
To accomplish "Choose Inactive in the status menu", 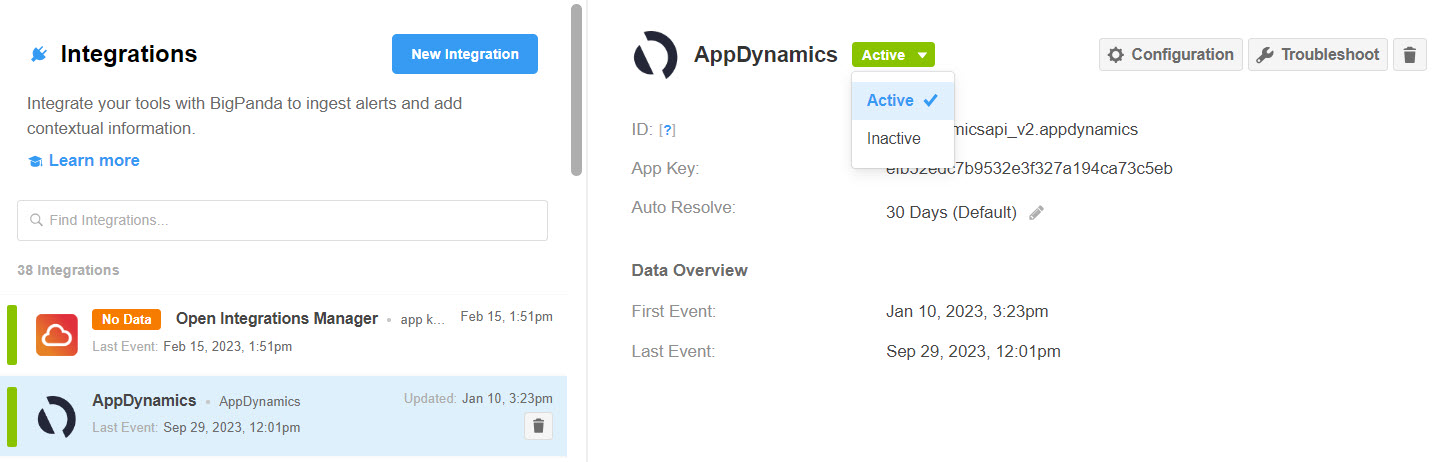I will (x=903, y=138).
